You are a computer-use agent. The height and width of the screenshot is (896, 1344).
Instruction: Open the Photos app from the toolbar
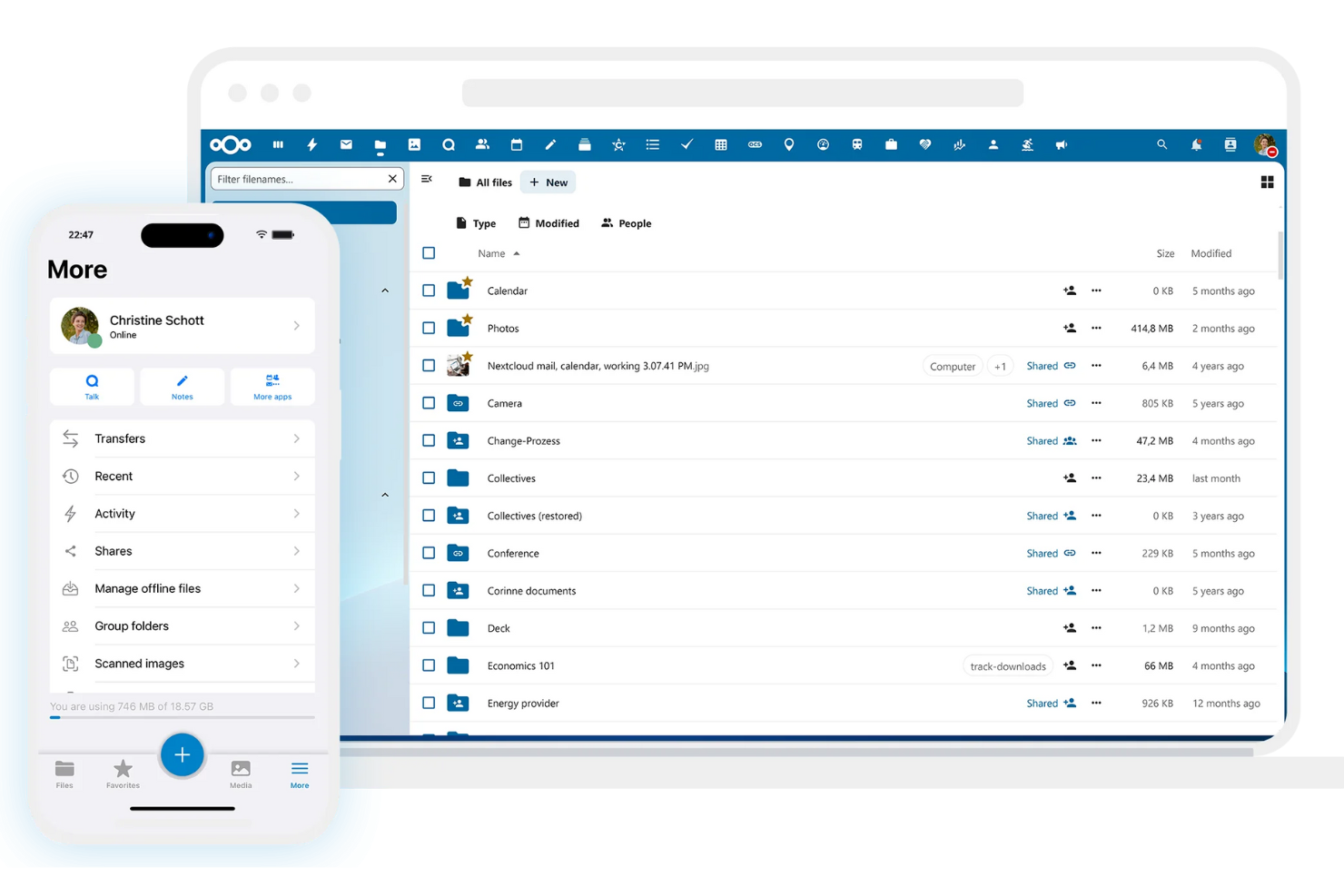click(x=414, y=144)
